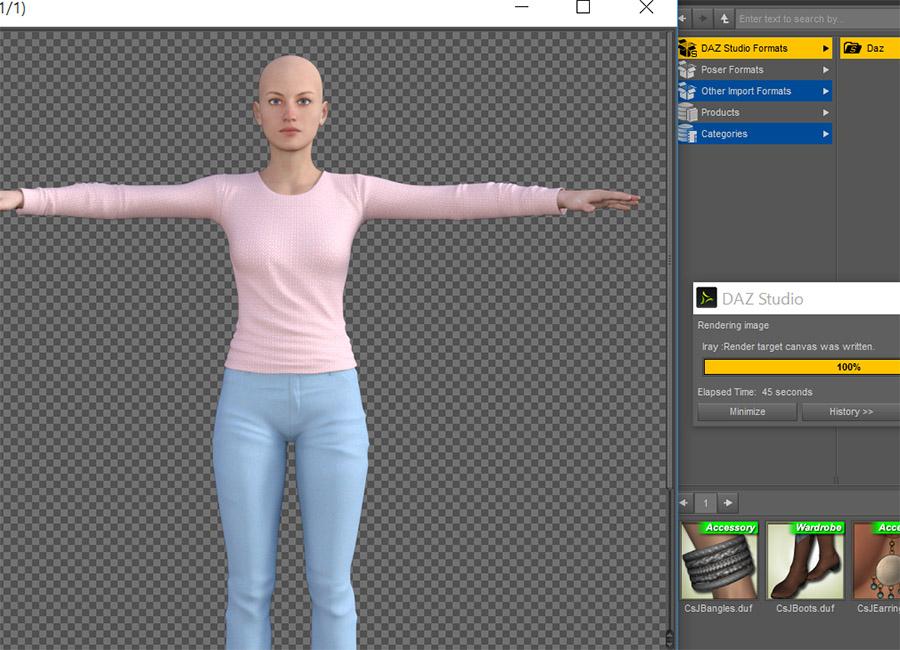The width and height of the screenshot is (900, 650).
Task: Open Poser Formats category
Action: pos(755,69)
